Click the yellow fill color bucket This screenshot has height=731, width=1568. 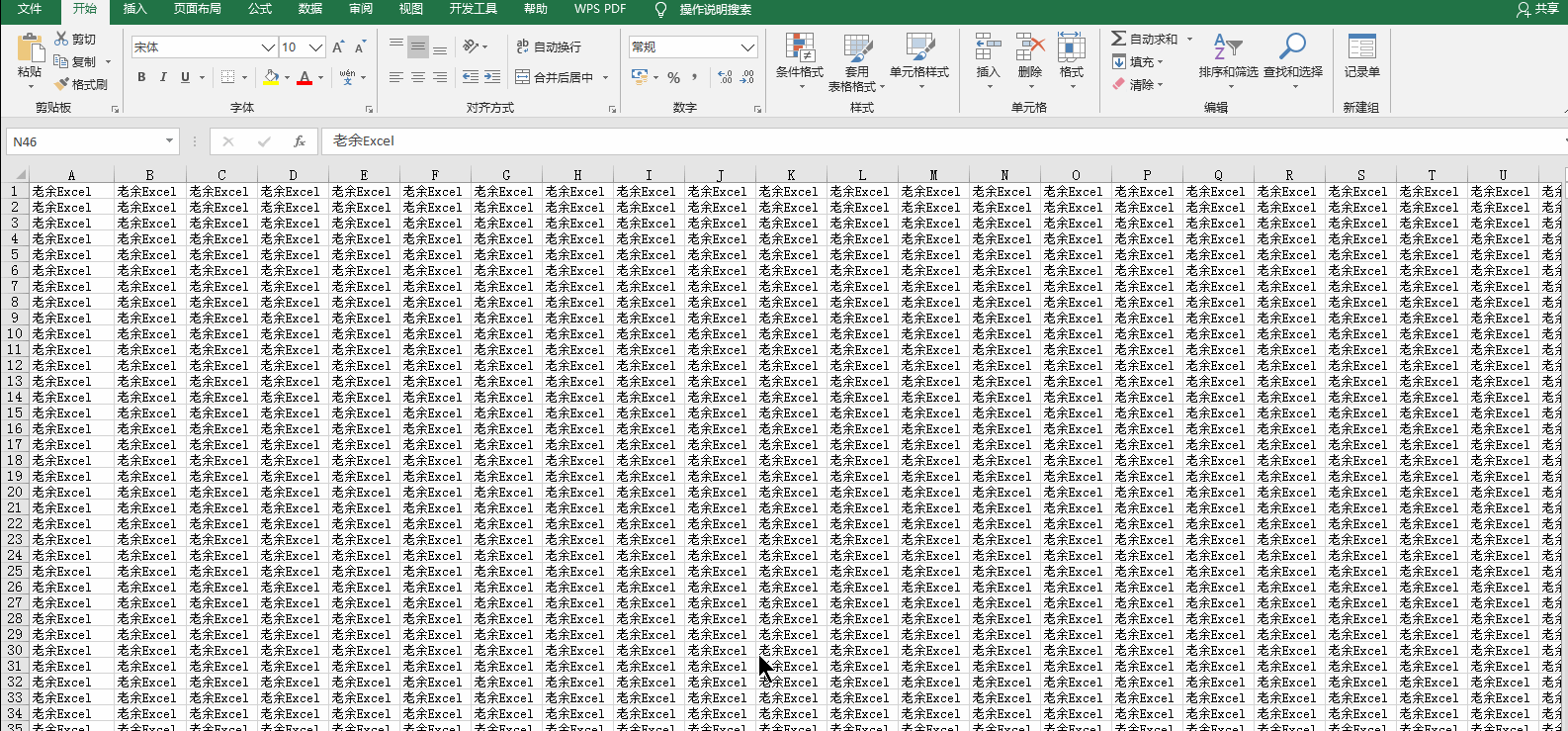(271, 77)
